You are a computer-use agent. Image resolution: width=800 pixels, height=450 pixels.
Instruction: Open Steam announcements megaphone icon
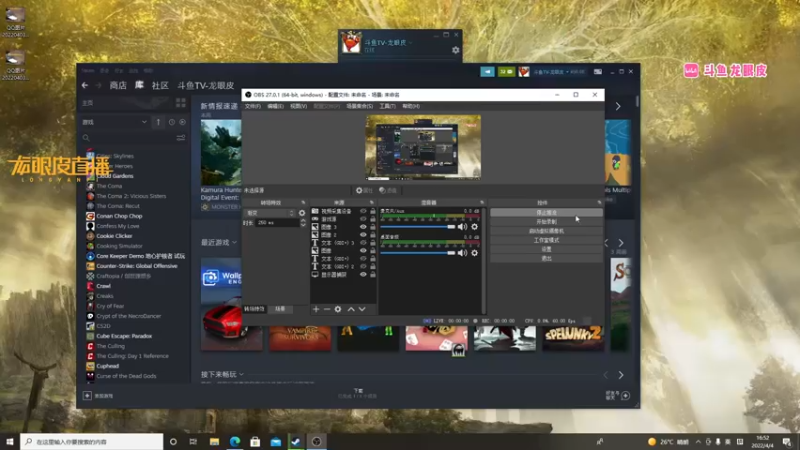pyautogui.click(x=487, y=72)
